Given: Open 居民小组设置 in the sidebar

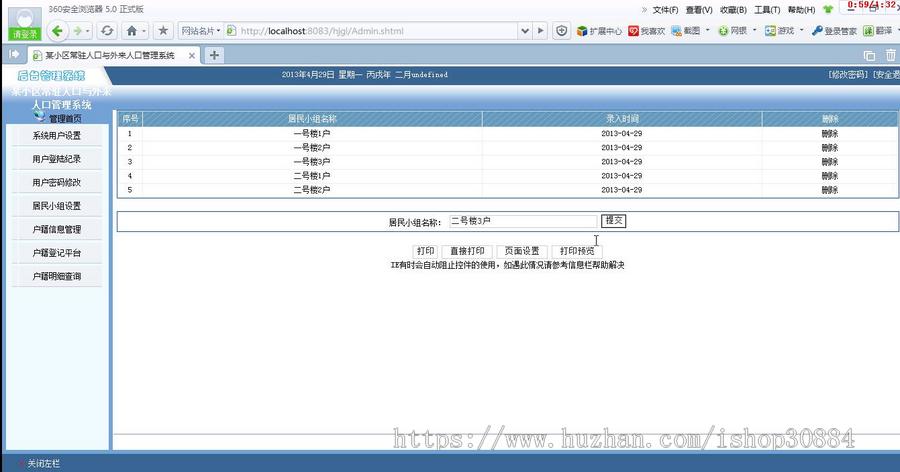Looking at the screenshot, I should [56, 206].
